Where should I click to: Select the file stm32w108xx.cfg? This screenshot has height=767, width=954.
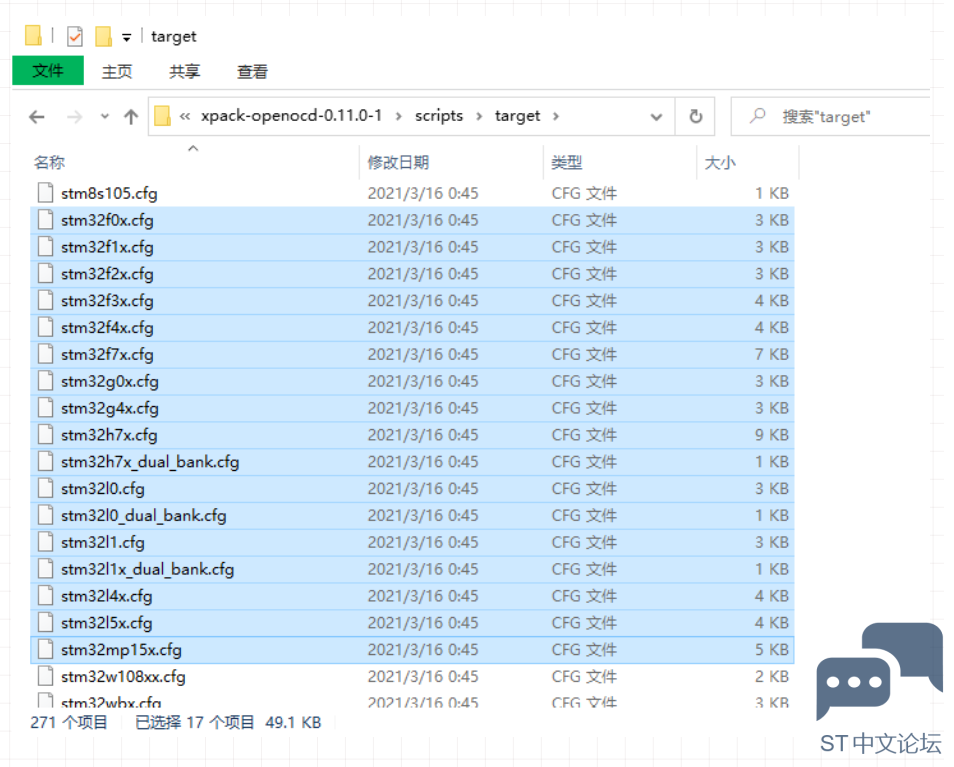[413, 676]
